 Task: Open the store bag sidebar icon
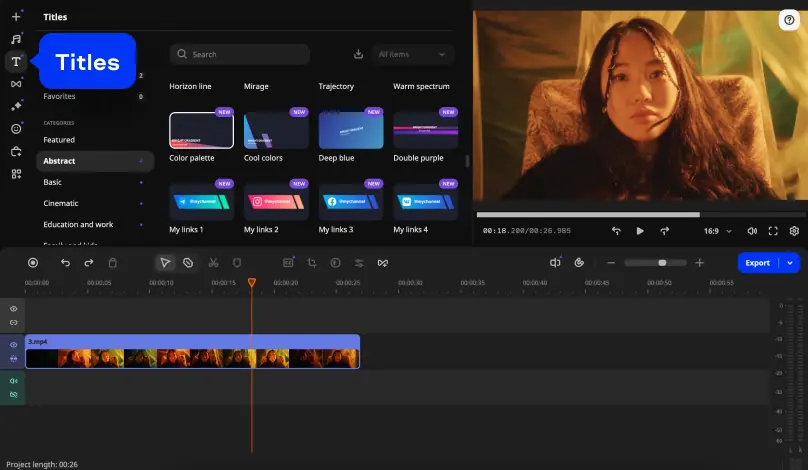(16, 152)
